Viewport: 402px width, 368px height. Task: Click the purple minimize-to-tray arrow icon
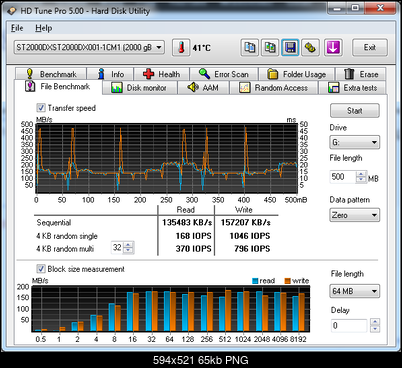333,48
